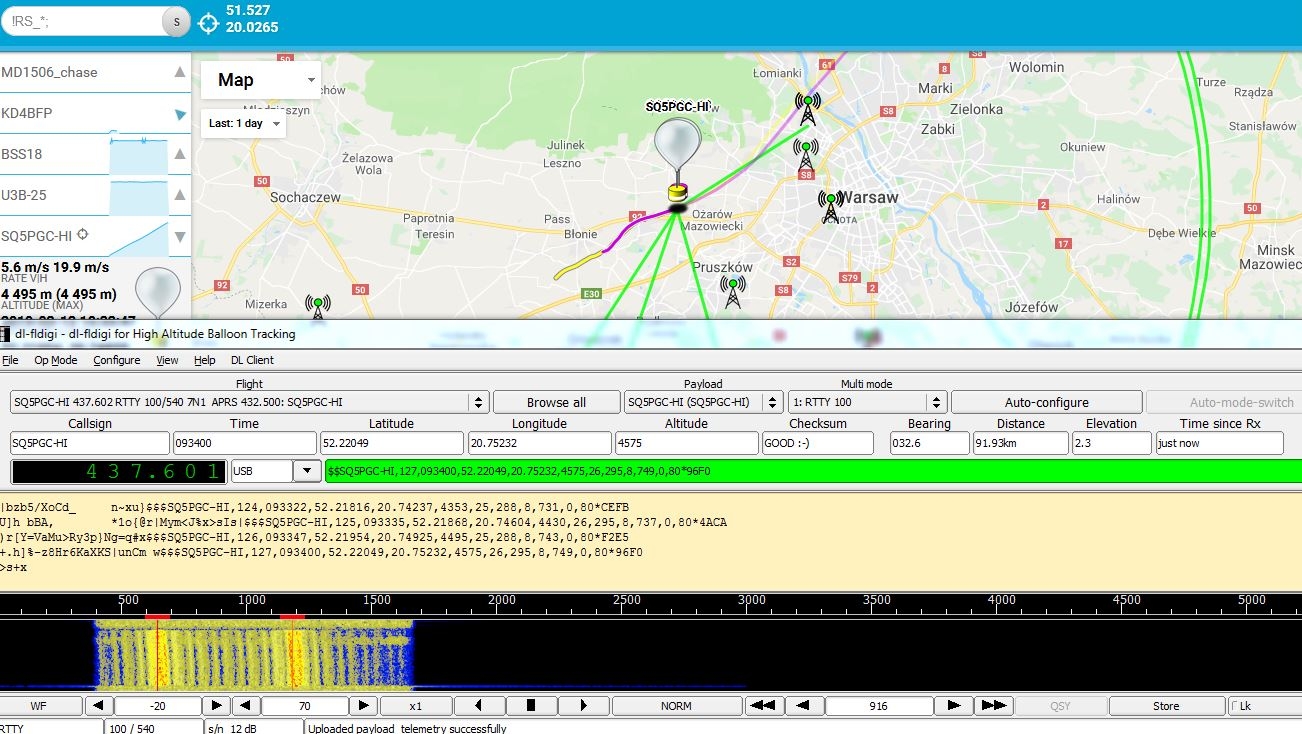Open the Map type dropdown

260,80
